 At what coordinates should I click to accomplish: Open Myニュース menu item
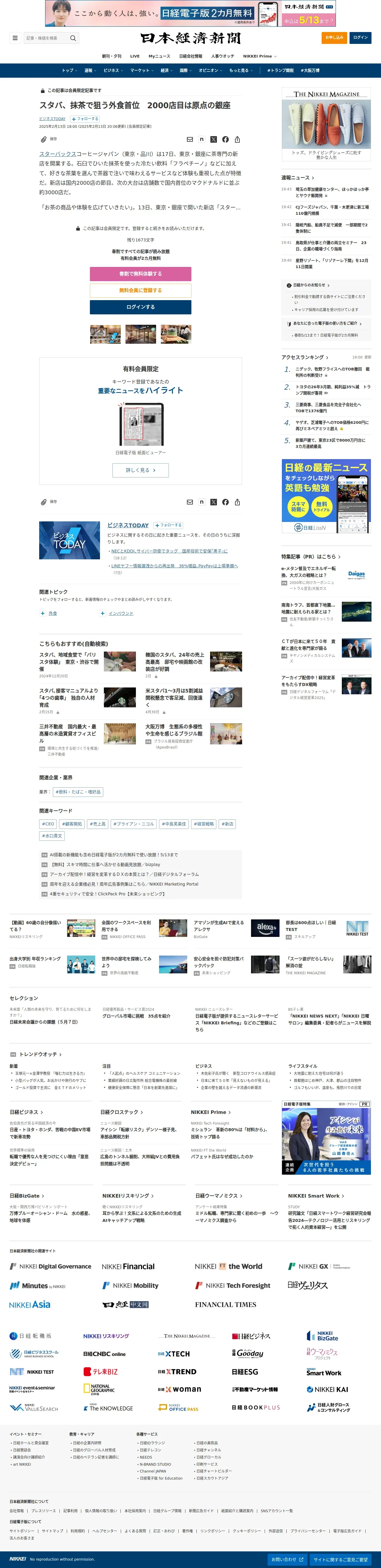click(x=159, y=56)
